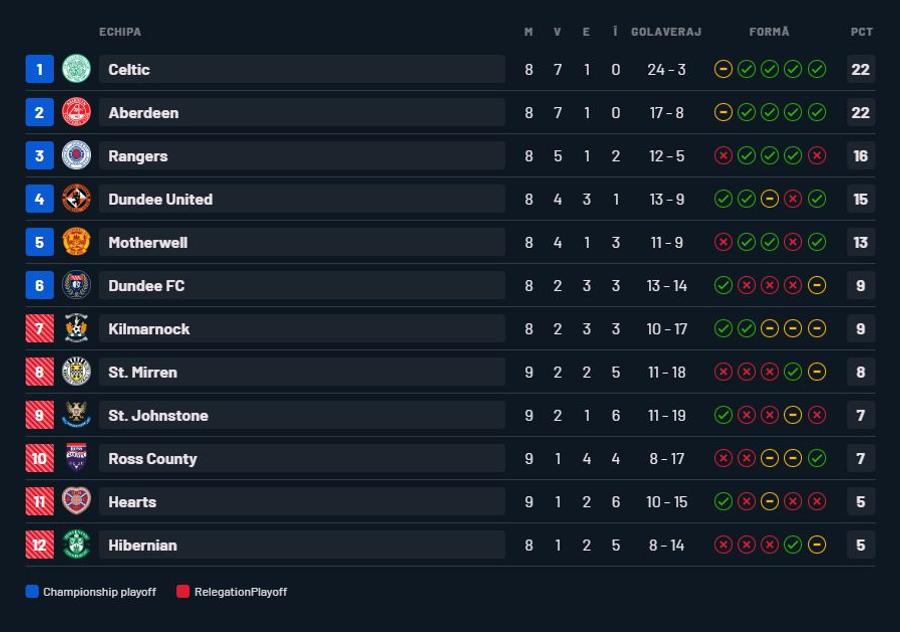Select the St. Johnstone team row
The image size is (900, 632).
[x=450, y=415]
